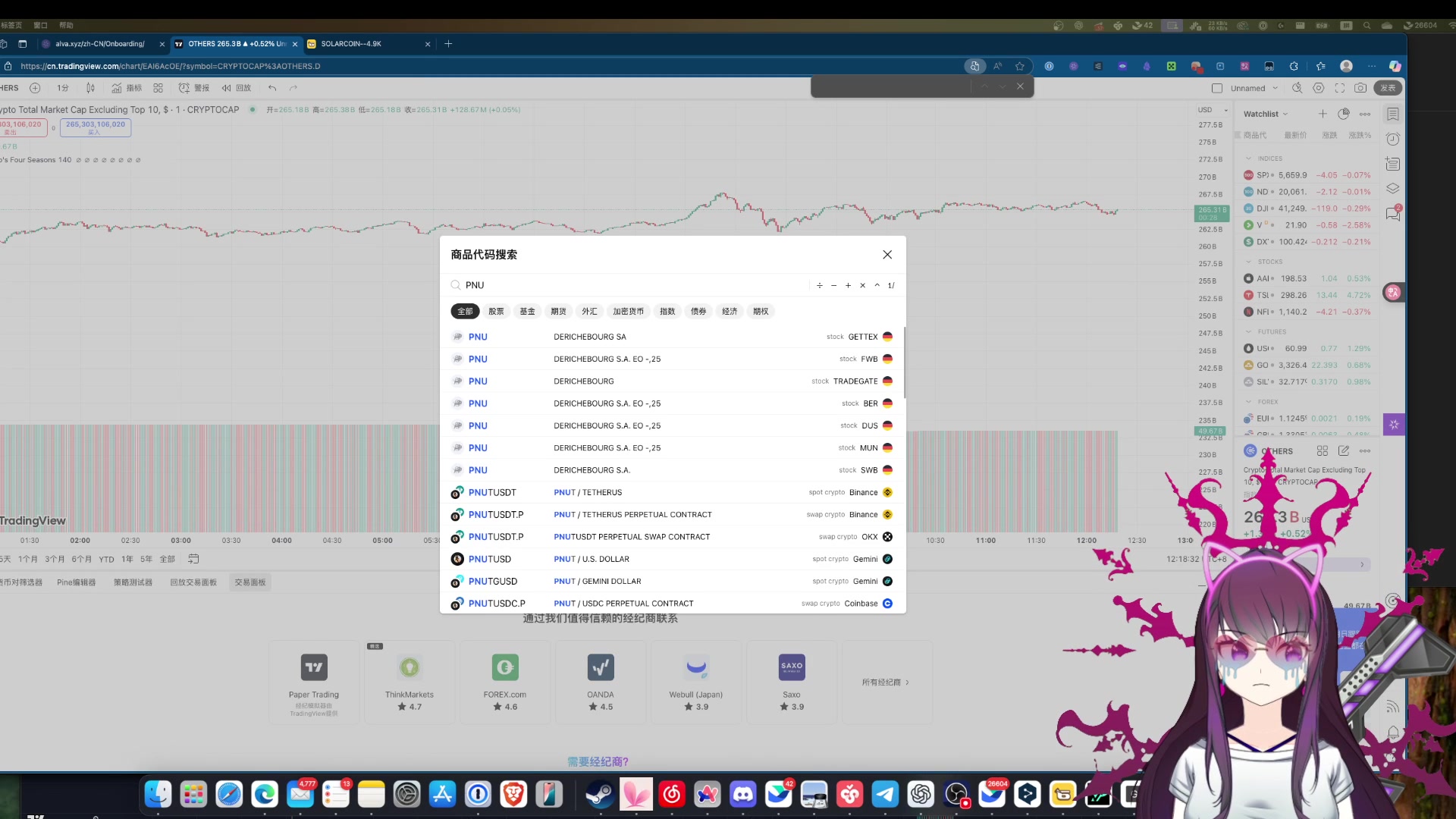1456x819 pixels.
Task: Expand the Watchlist dropdown
Action: [1265, 114]
